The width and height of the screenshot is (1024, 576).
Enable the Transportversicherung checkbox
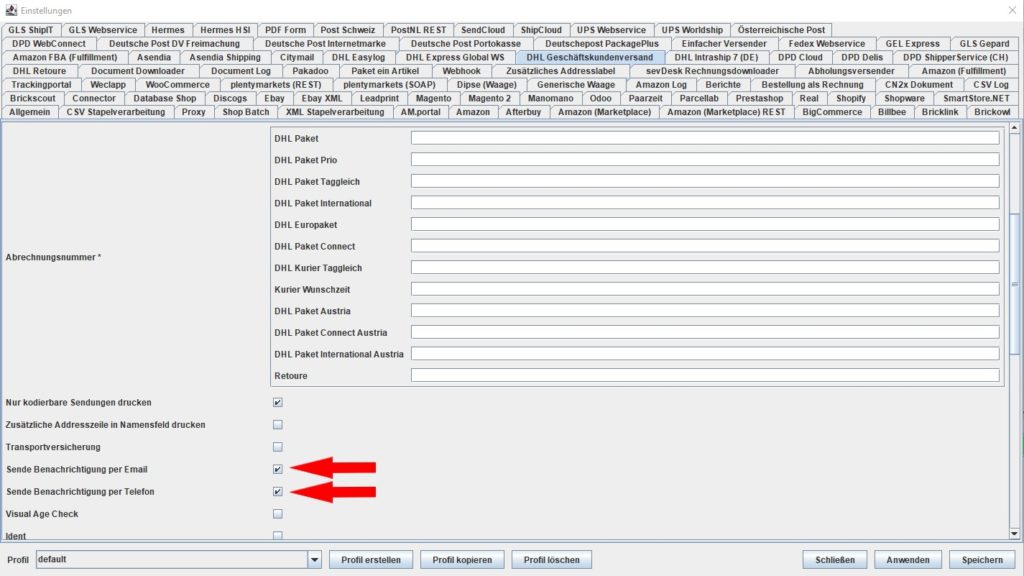(278, 447)
